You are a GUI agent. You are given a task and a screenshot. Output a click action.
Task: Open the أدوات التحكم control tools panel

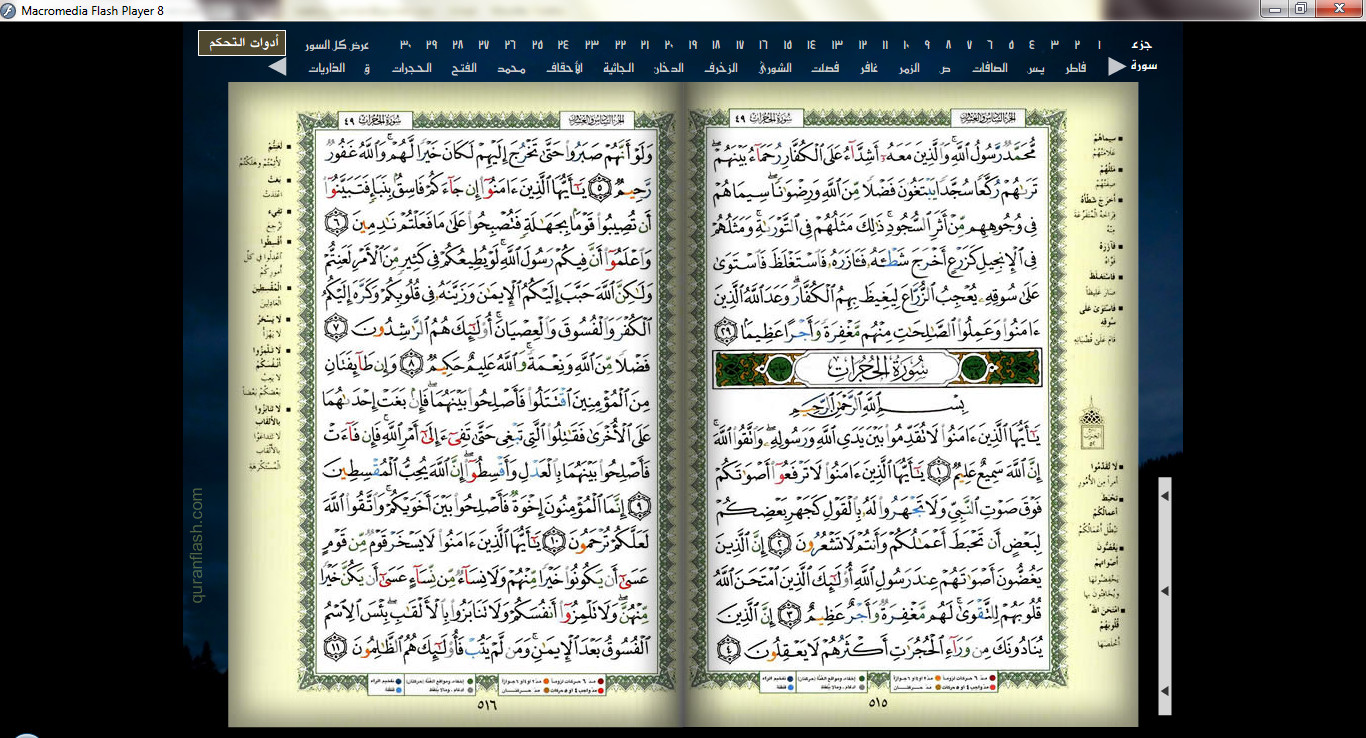pos(242,45)
